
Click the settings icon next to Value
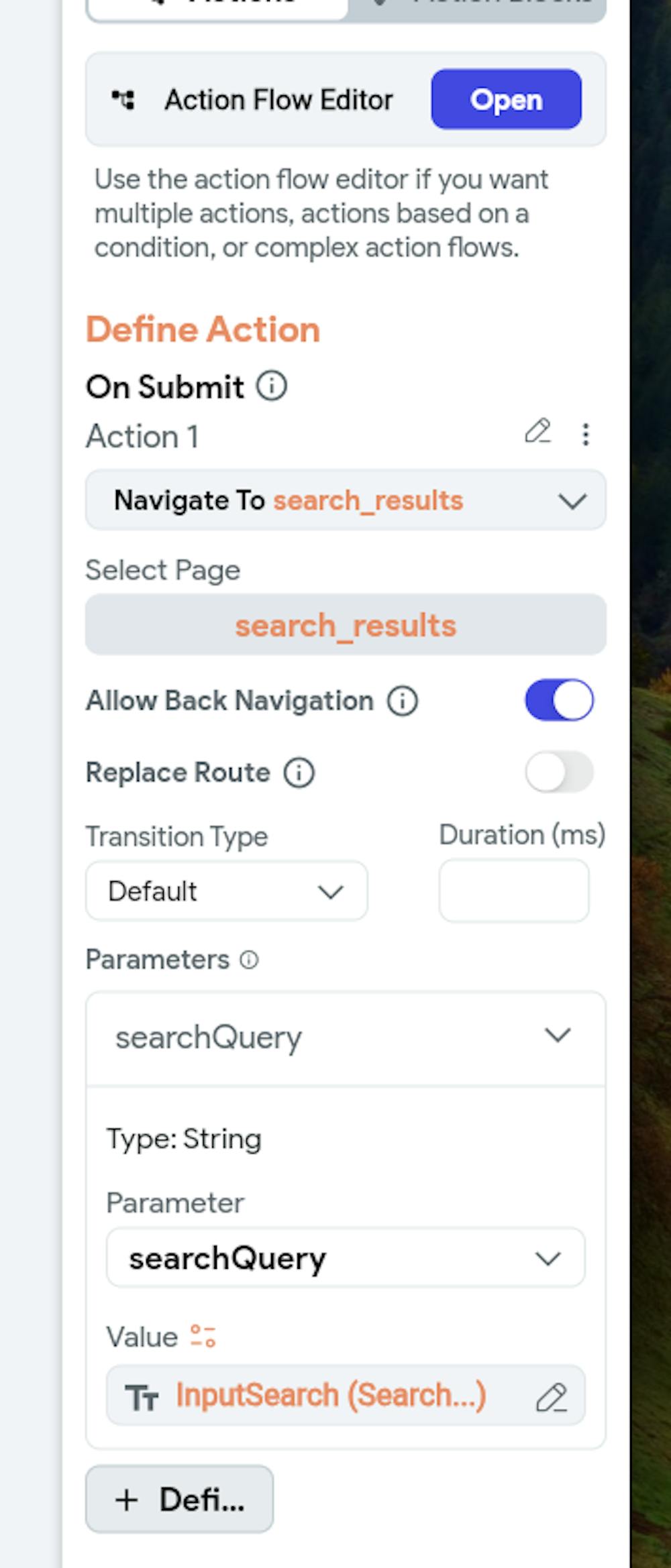pos(203,1336)
